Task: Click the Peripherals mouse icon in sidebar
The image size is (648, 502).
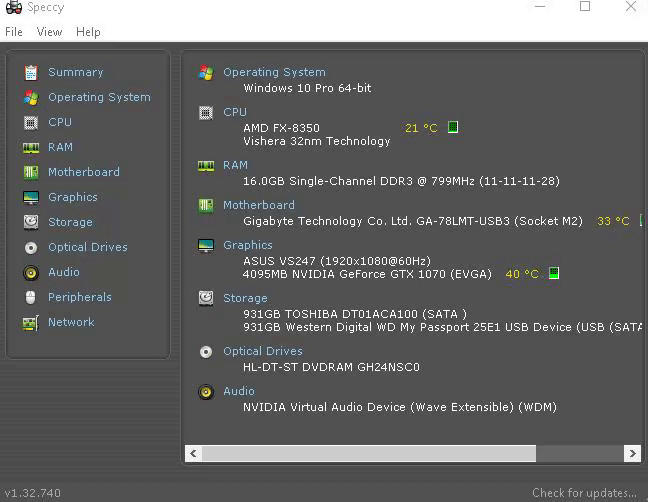Action: (x=31, y=297)
